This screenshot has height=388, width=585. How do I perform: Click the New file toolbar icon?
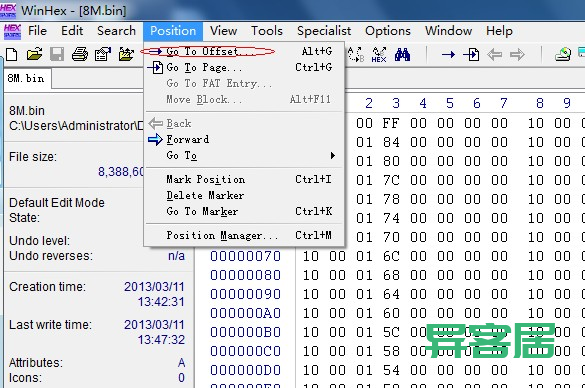12,54
